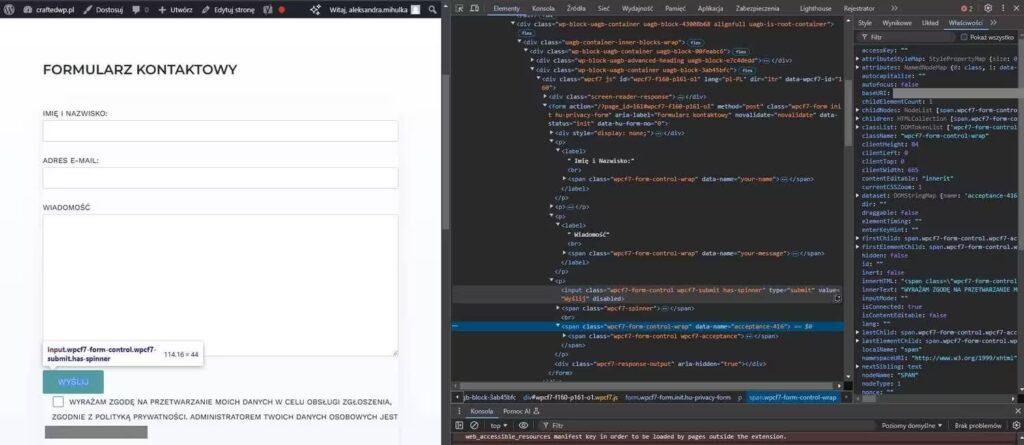Open the Pomoc AI drawer tab
Image resolution: width=1024 pixels, height=445 pixels.
click(x=520, y=412)
